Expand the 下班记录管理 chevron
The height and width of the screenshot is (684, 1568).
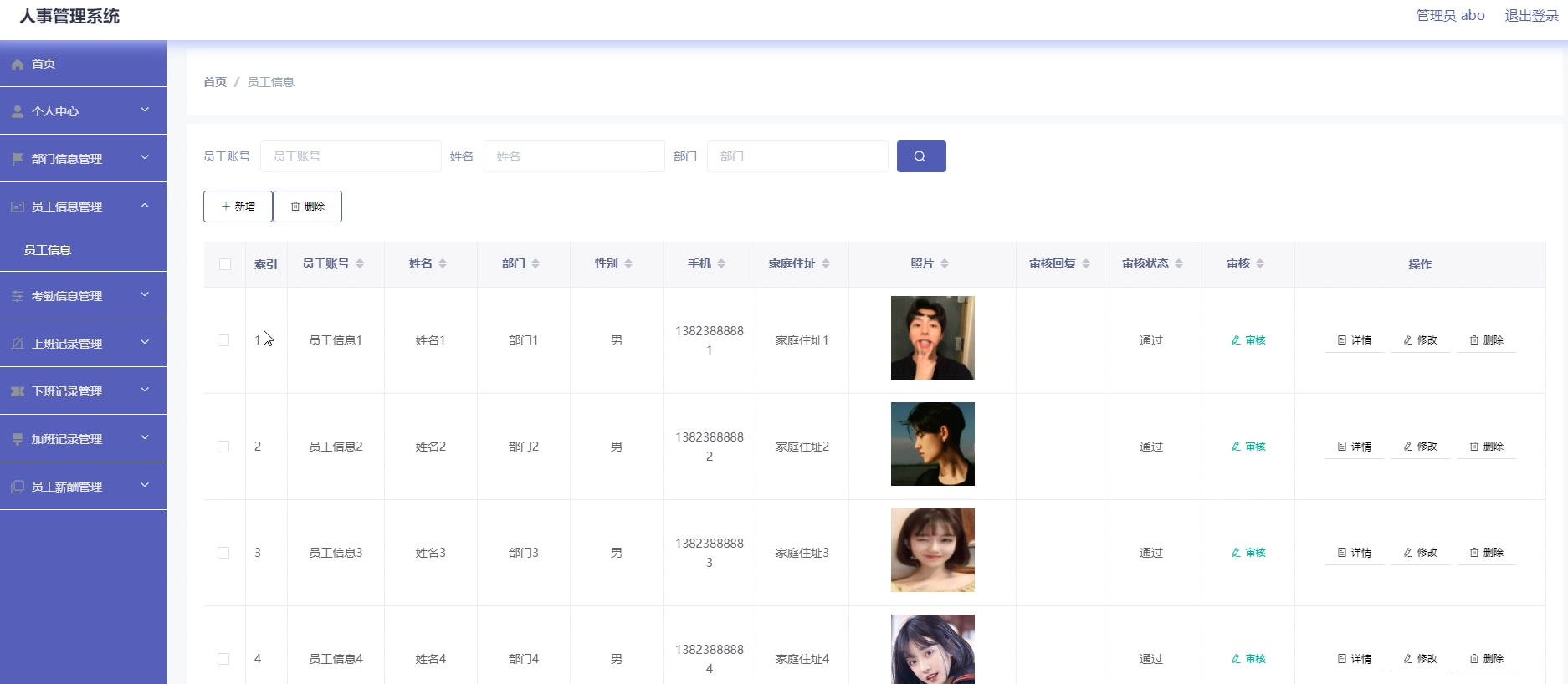click(145, 390)
